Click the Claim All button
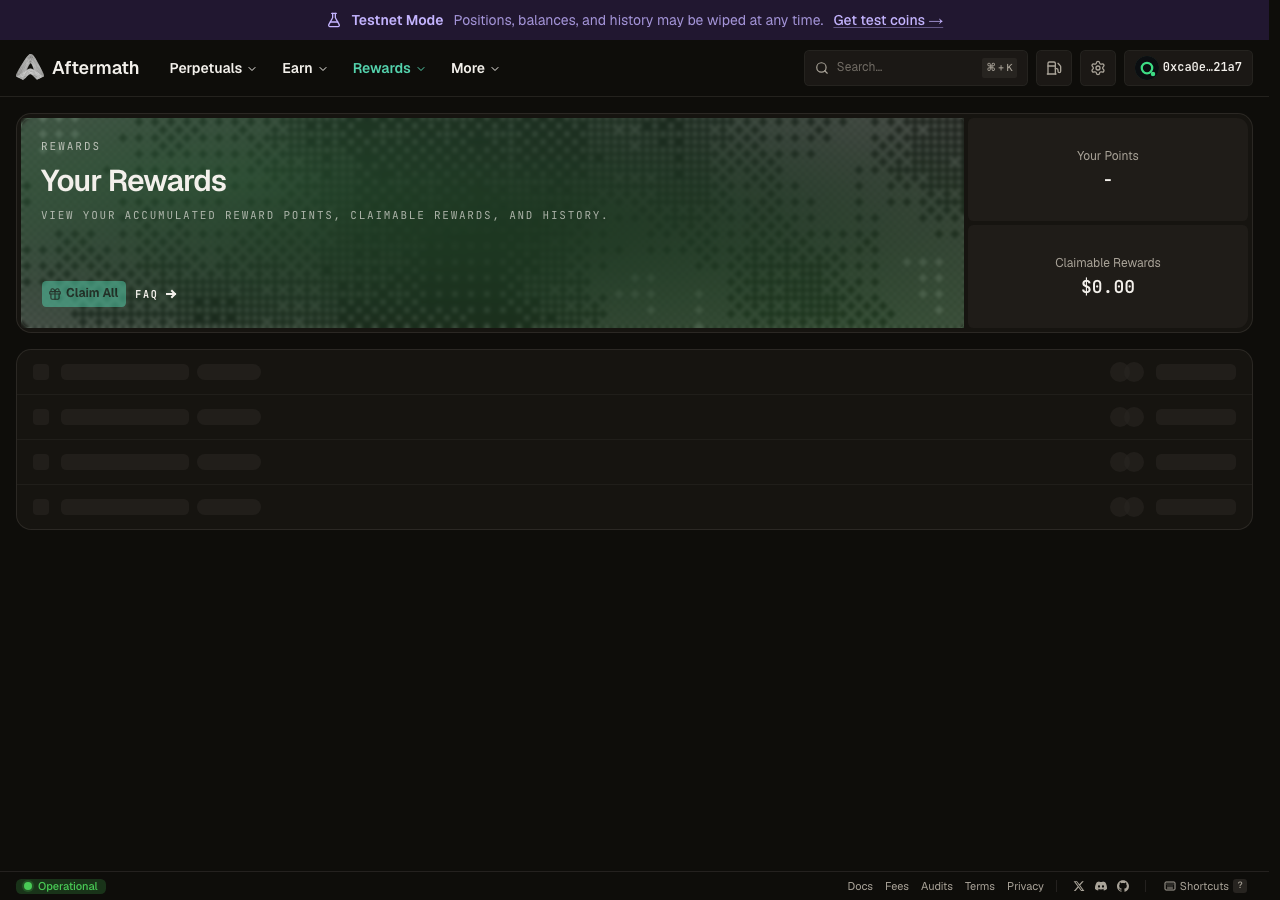1280x900 pixels. [84, 294]
